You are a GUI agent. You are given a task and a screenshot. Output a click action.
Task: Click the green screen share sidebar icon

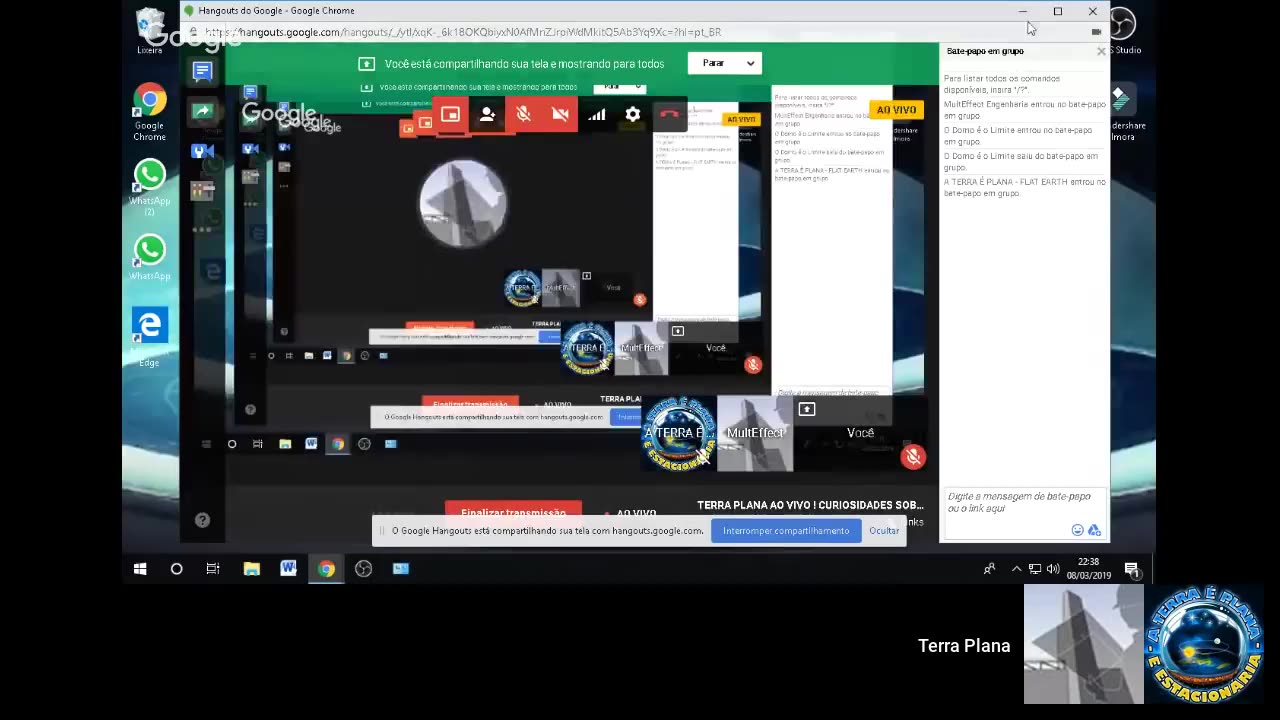[x=202, y=111]
